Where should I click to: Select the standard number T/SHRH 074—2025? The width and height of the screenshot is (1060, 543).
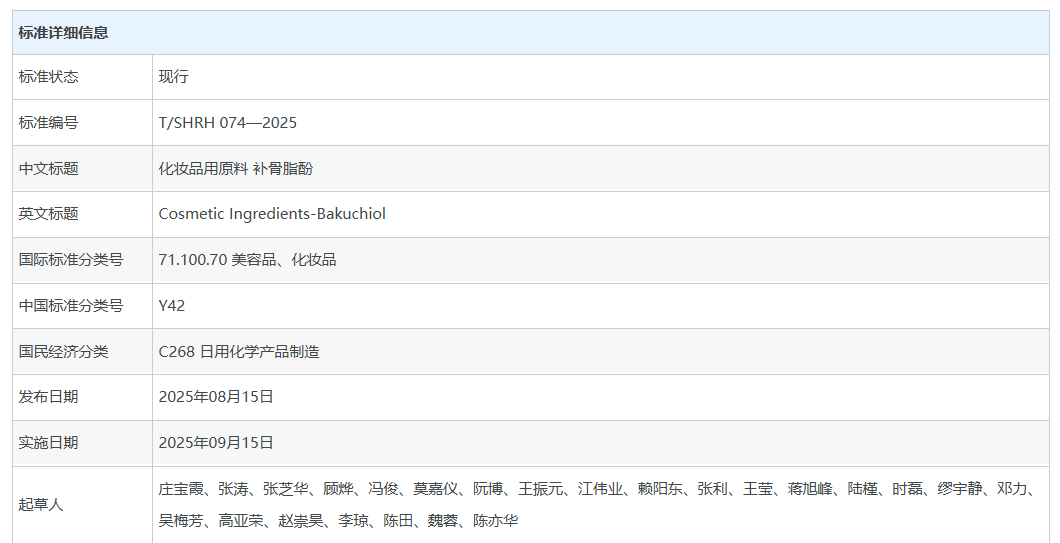[x=227, y=123]
